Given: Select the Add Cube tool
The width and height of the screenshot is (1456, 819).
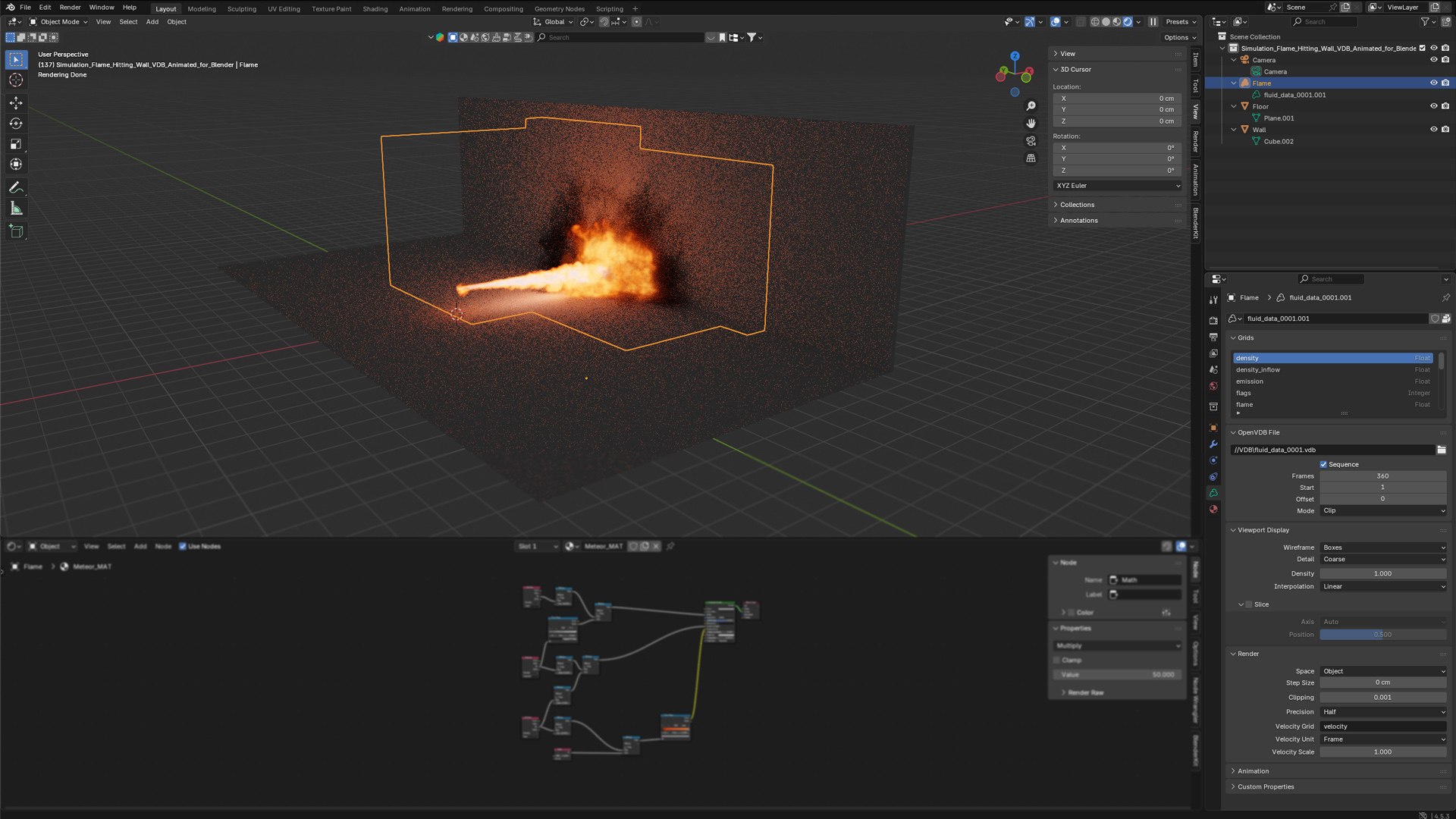Looking at the screenshot, I should pyautogui.click(x=16, y=231).
